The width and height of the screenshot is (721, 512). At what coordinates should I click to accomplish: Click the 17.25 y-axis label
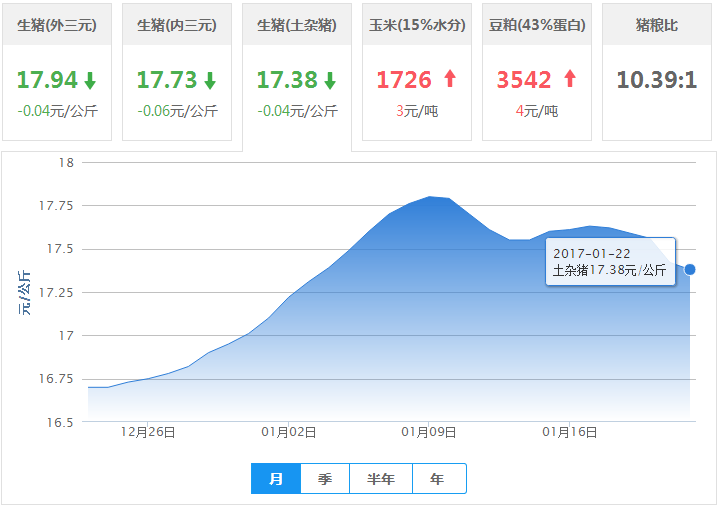56,293
